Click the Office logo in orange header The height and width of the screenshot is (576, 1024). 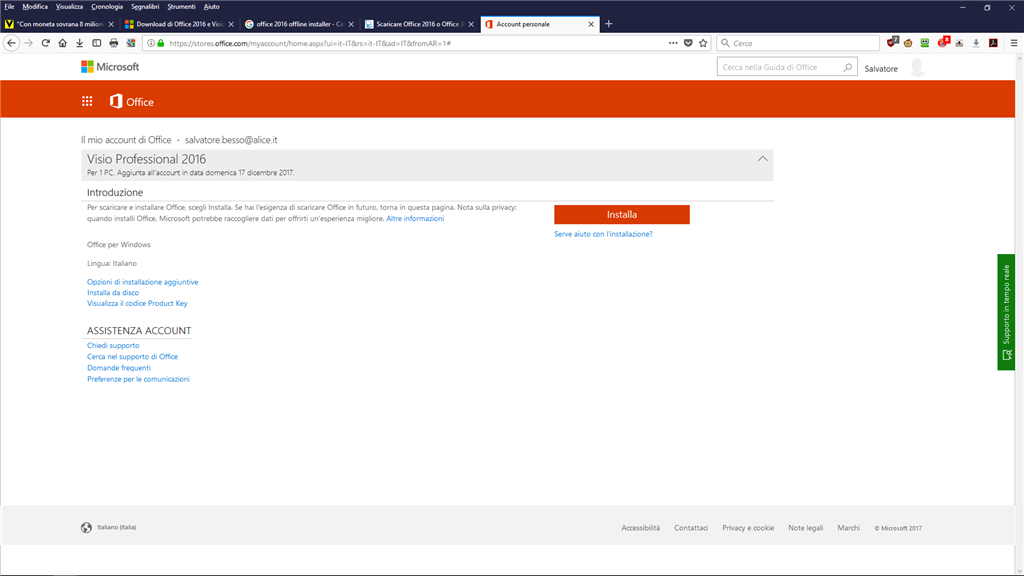pos(132,101)
